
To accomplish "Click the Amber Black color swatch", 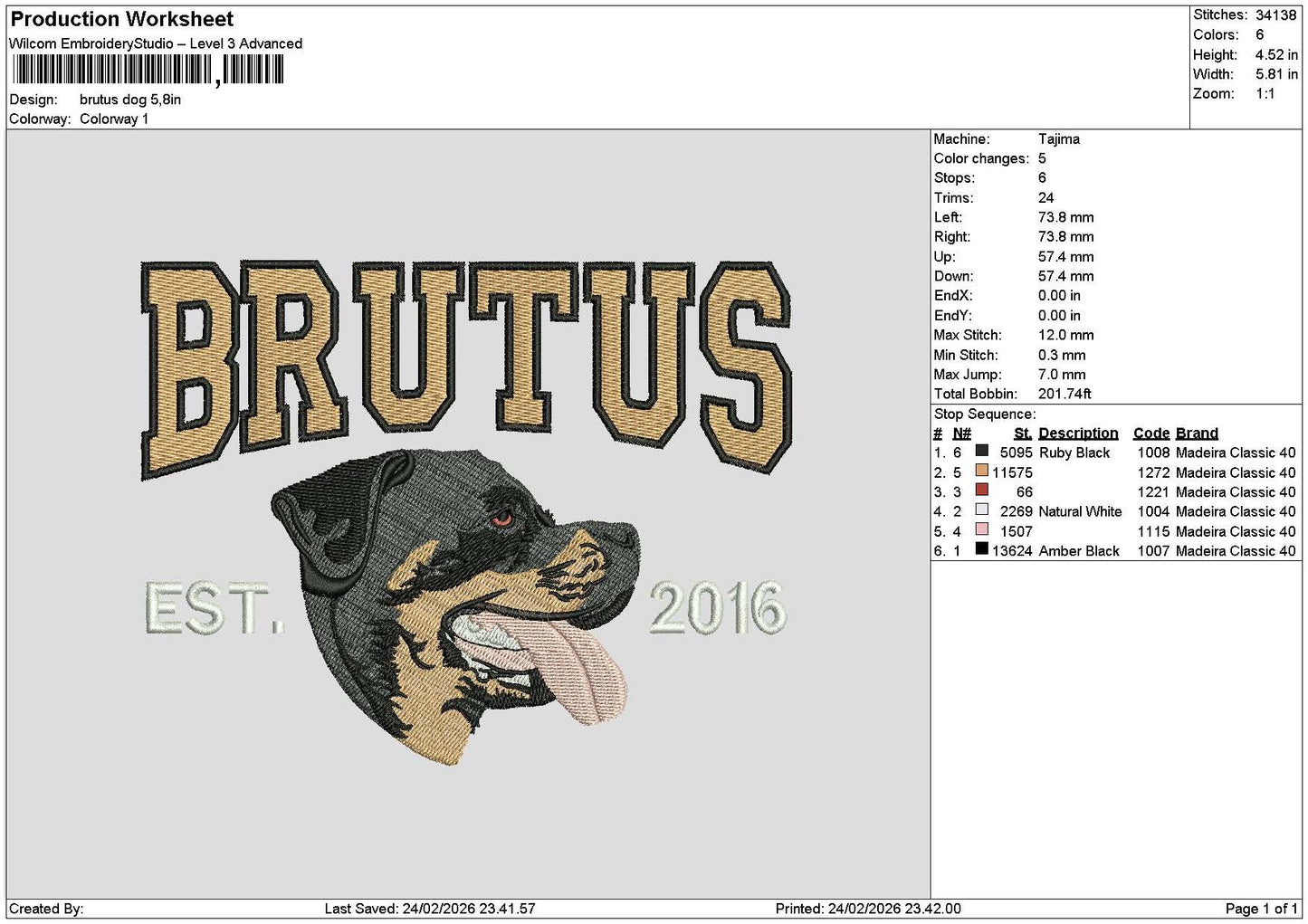I will click(981, 548).
